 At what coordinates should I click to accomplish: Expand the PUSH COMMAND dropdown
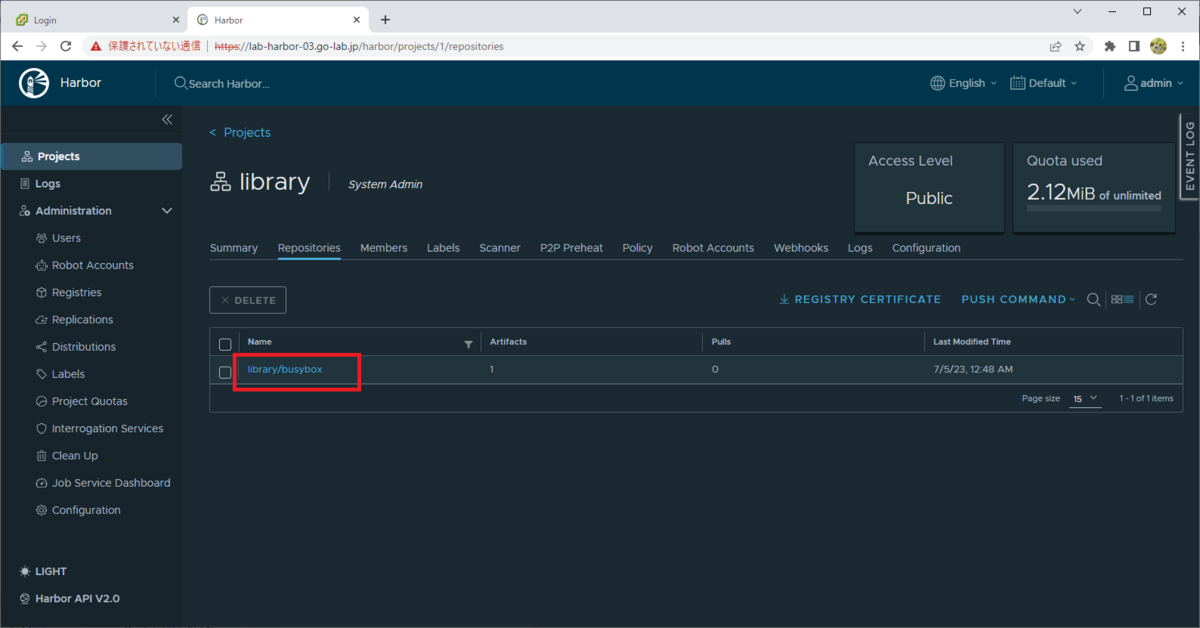pos(1018,299)
